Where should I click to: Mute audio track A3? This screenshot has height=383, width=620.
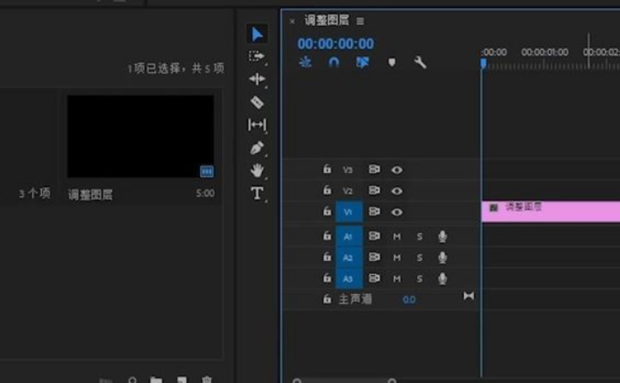[397, 279]
